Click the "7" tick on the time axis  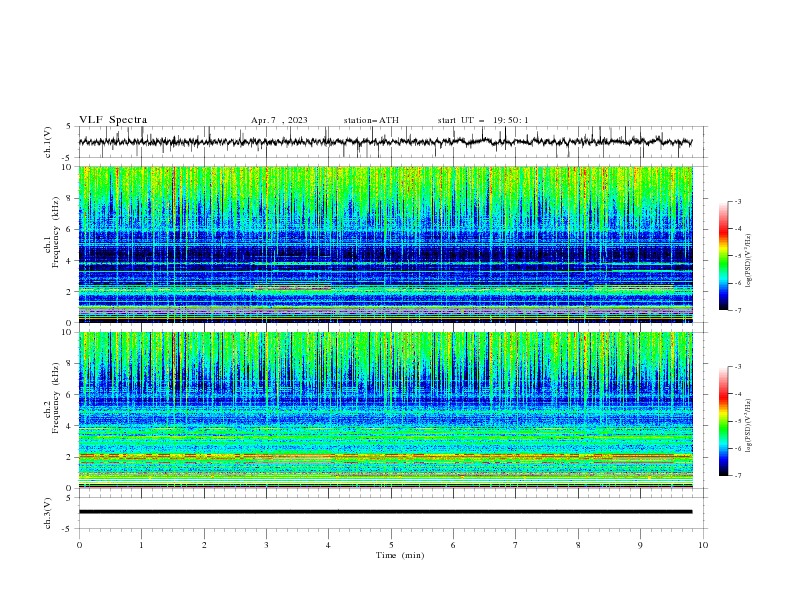tap(516, 545)
